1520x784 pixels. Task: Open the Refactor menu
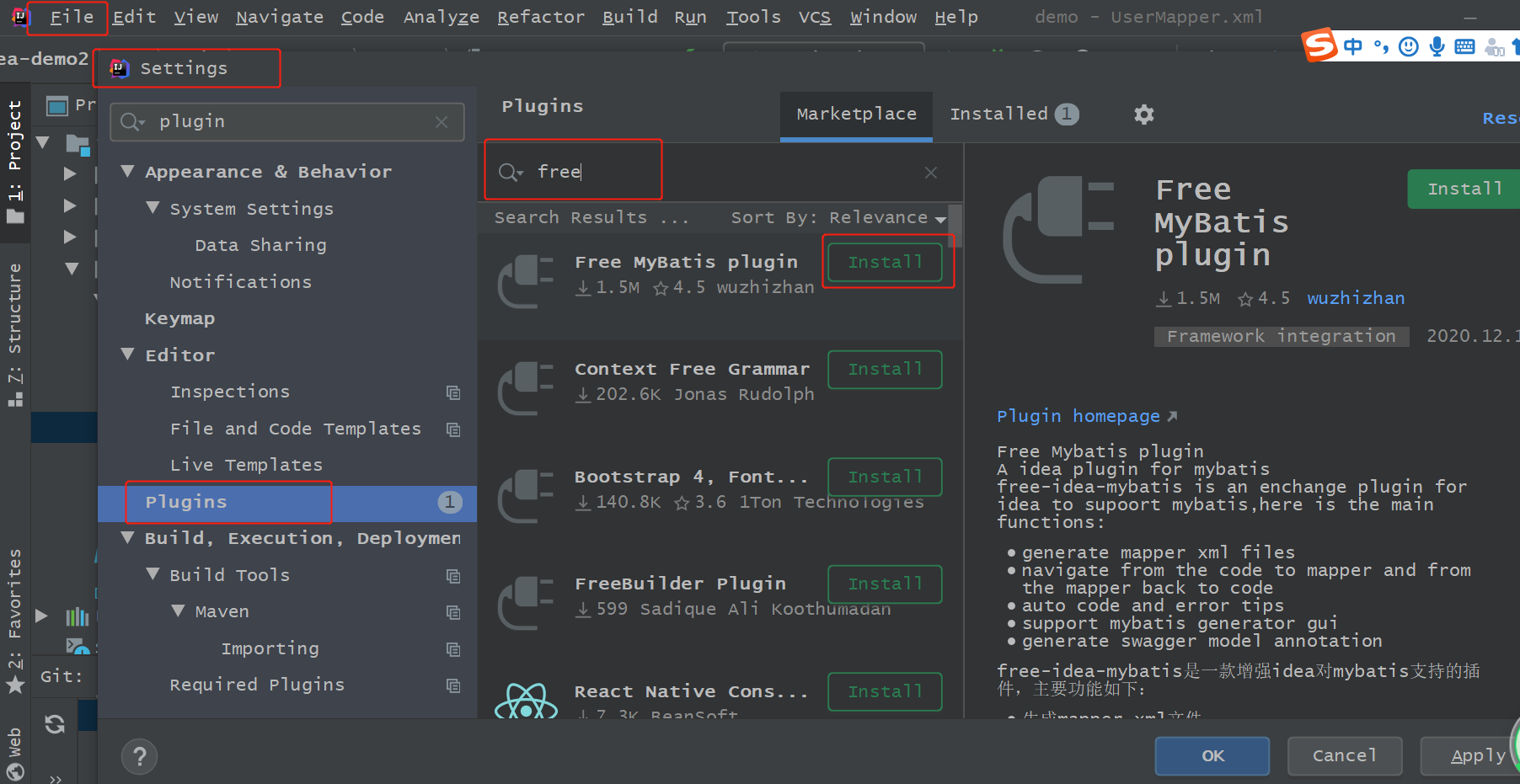click(540, 17)
